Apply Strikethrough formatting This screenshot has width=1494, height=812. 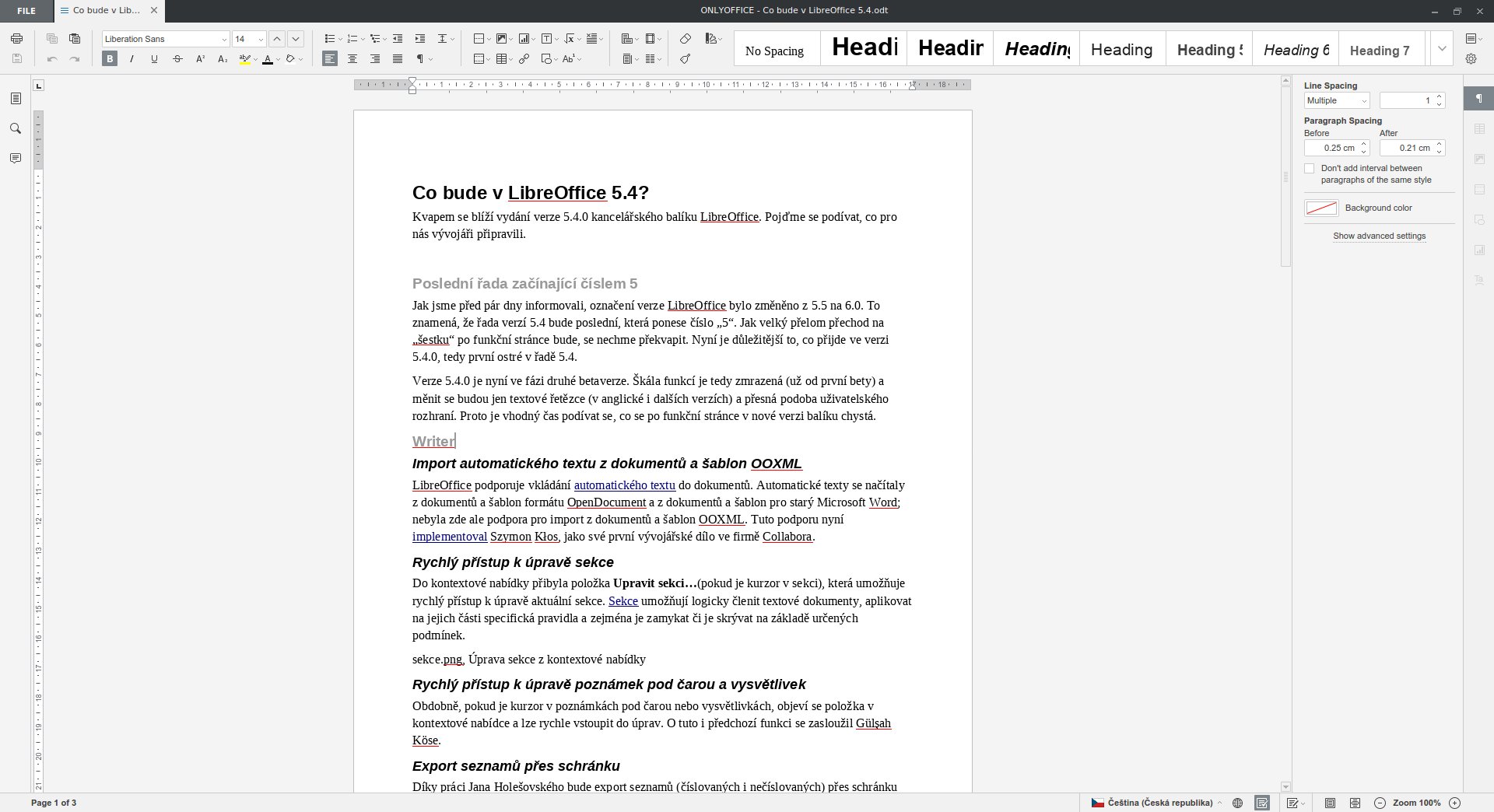[x=177, y=59]
